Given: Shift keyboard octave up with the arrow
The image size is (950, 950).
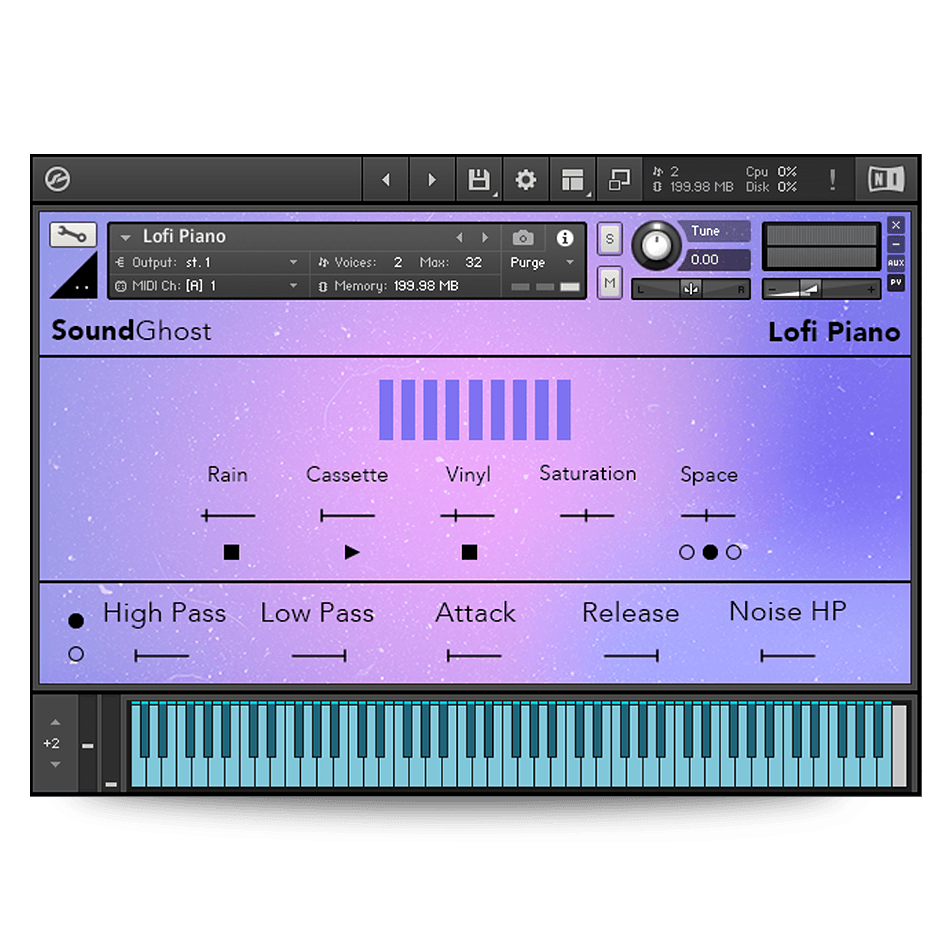Looking at the screenshot, I should [x=55, y=722].
